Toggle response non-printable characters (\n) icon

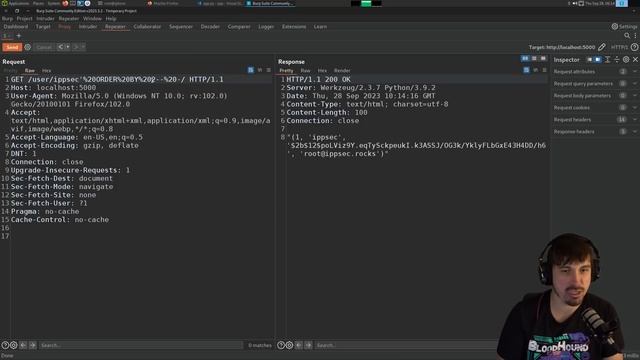click(536, 70)
